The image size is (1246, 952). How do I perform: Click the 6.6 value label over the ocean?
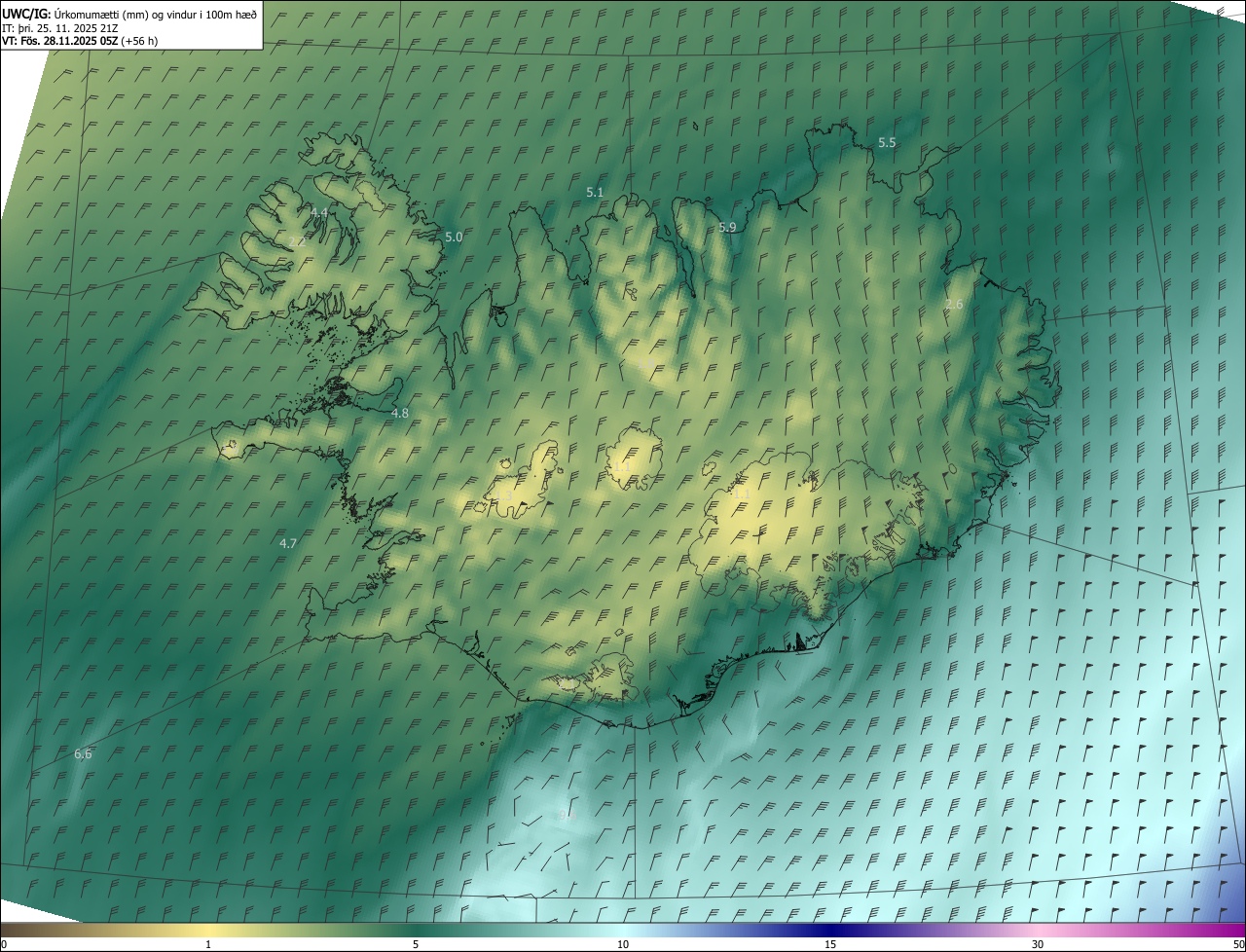83,754
